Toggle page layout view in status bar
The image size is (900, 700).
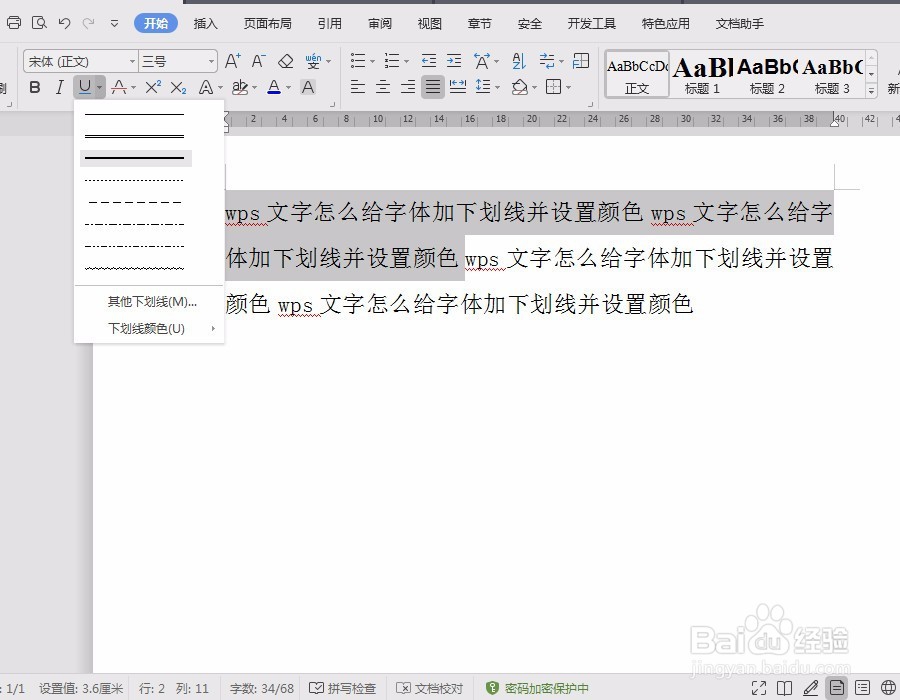(x=836, y=687)
